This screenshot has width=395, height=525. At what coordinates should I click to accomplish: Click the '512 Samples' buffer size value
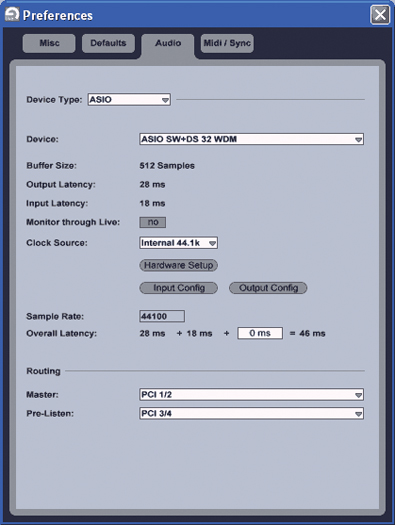167,166
